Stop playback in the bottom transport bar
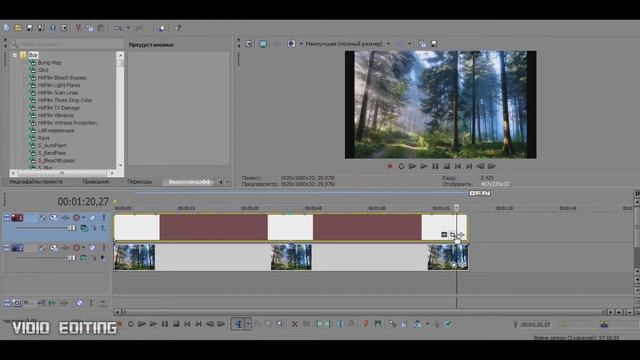The height and width of the screenshot is (360, 640). (176, 324)
